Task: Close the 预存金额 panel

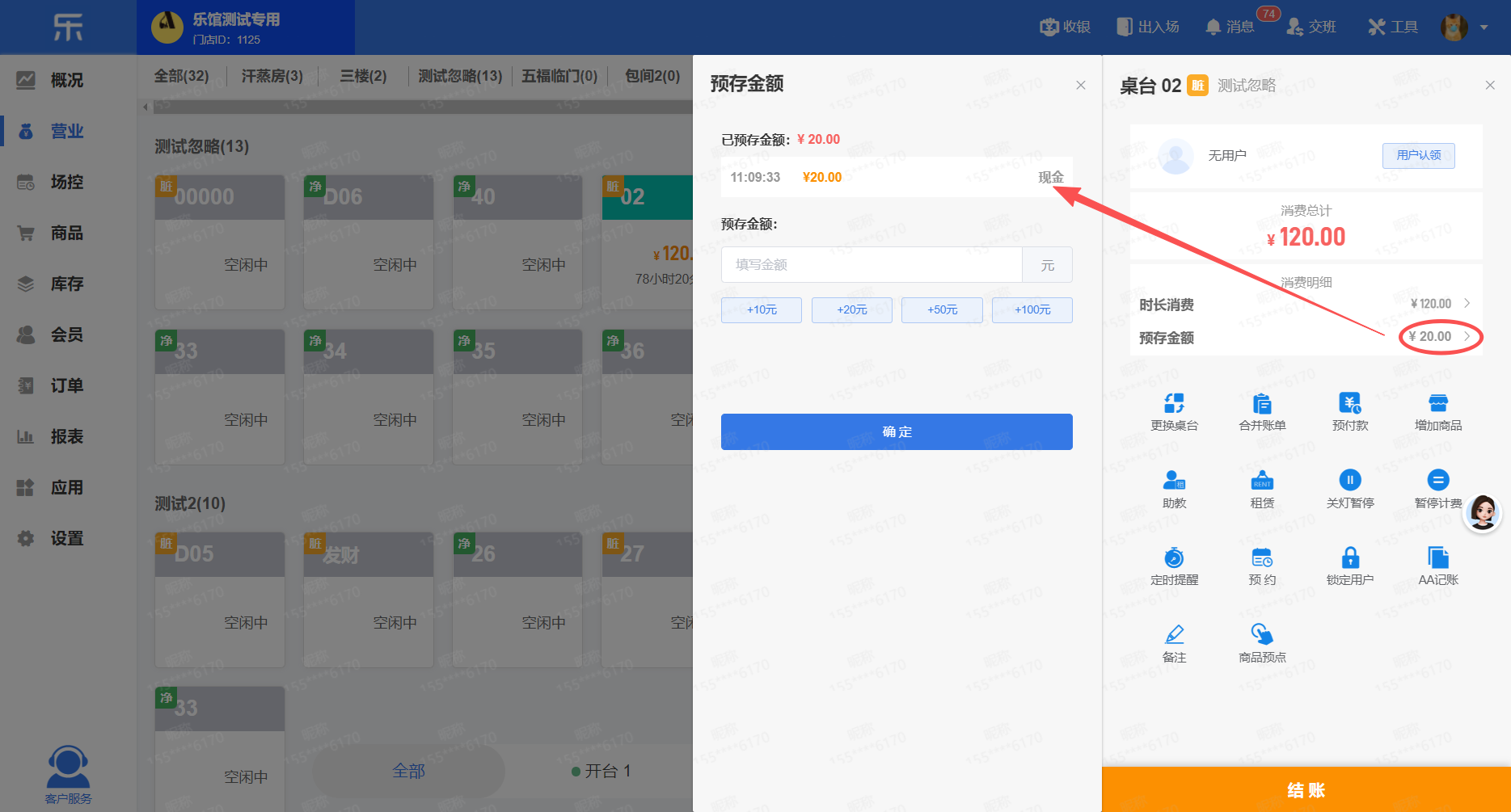Action: pos(1081,85)
